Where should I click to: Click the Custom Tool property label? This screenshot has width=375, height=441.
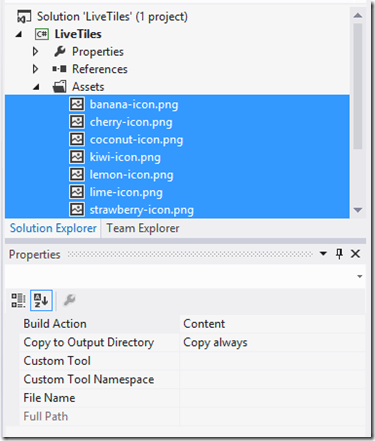57,361
